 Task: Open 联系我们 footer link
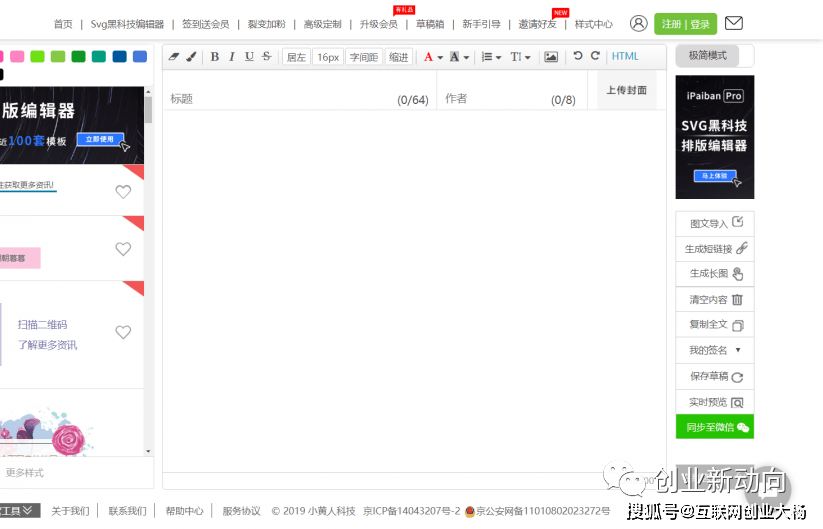(127, 511)
